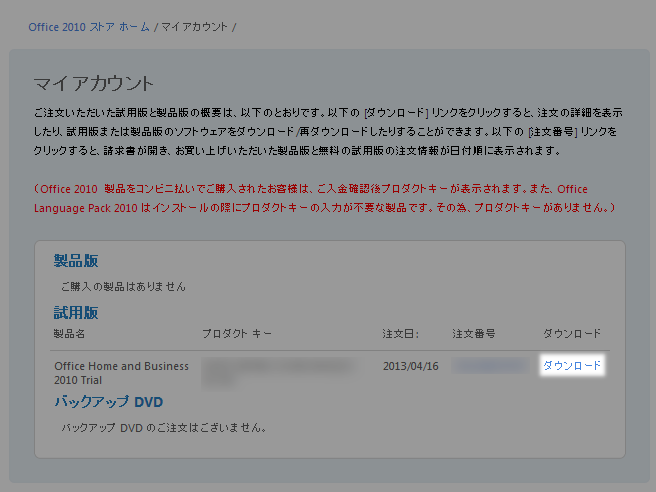Click the highlighted ダウンロード link in the trial row
656x492 pixels.
[x=571, y=366]
